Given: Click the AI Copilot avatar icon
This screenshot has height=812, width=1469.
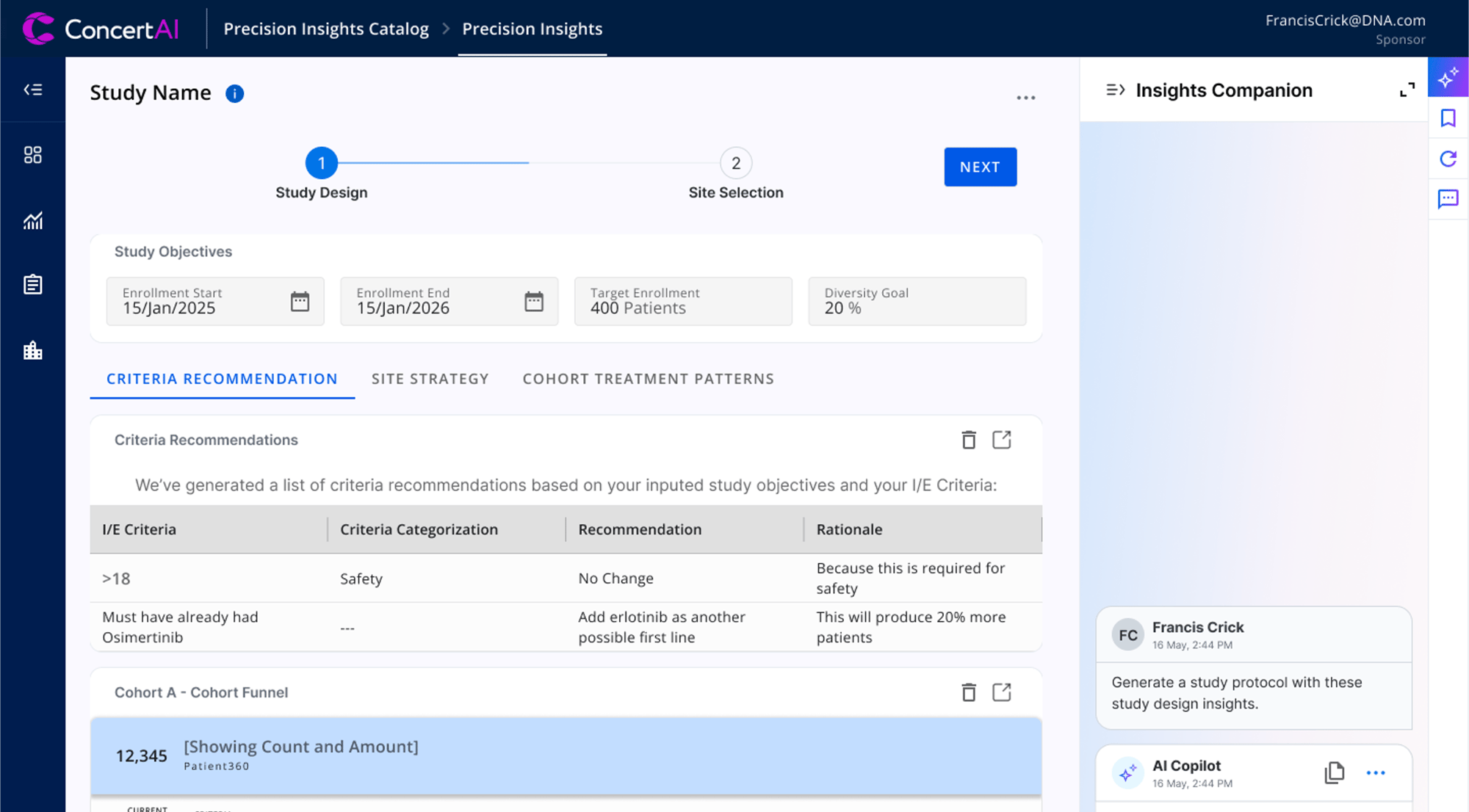Looking at the screenshot, I should click(1127, 773).
